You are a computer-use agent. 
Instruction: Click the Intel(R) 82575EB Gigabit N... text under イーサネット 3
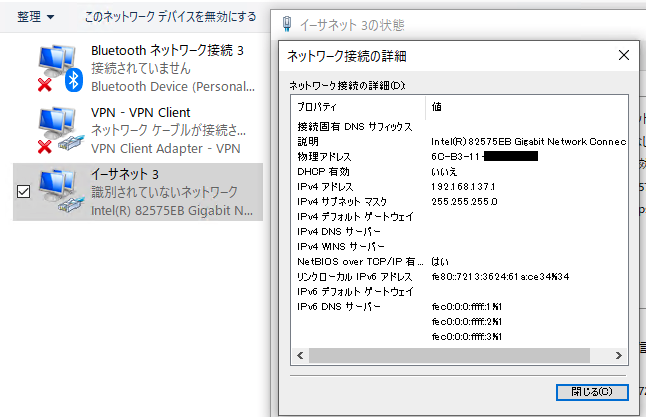(172, 211)
